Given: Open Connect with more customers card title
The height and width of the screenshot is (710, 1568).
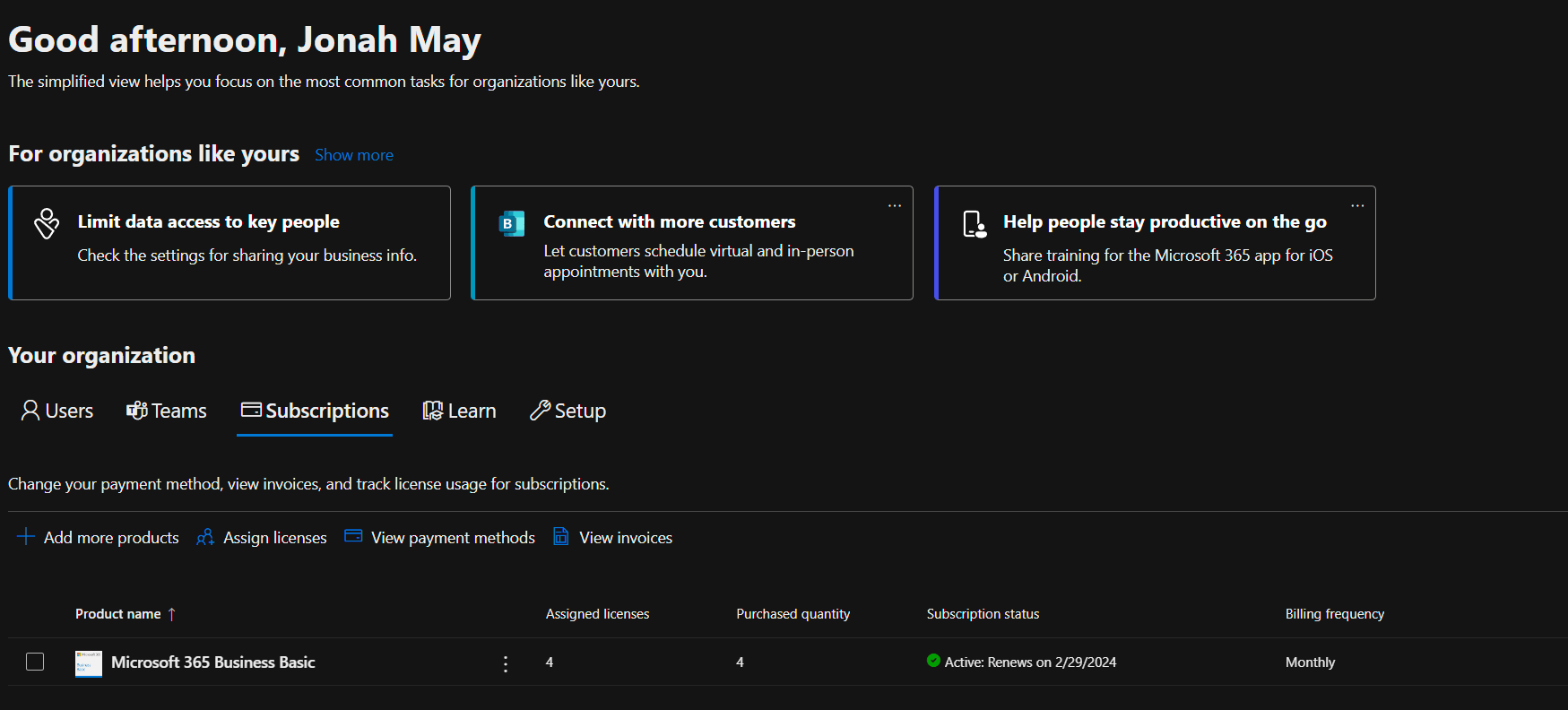Looking at the screenshot, I should pos(670,221).
